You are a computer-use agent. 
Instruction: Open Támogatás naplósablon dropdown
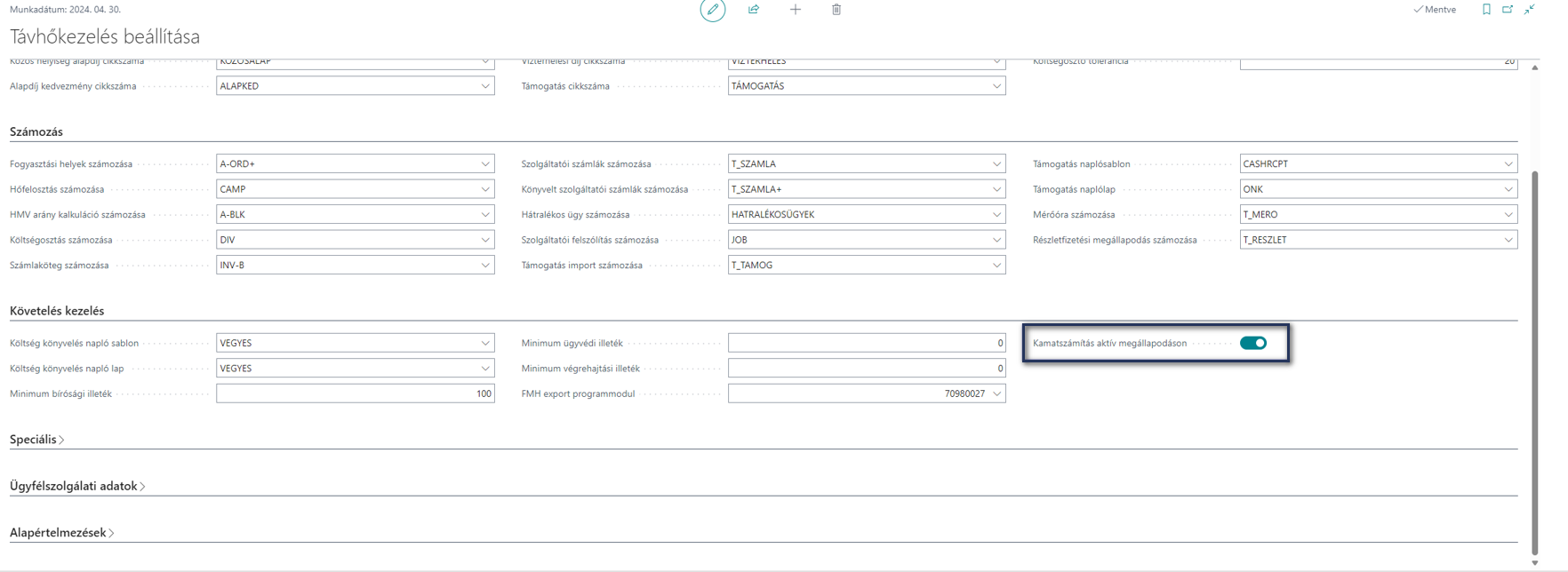click(1508, 164)
